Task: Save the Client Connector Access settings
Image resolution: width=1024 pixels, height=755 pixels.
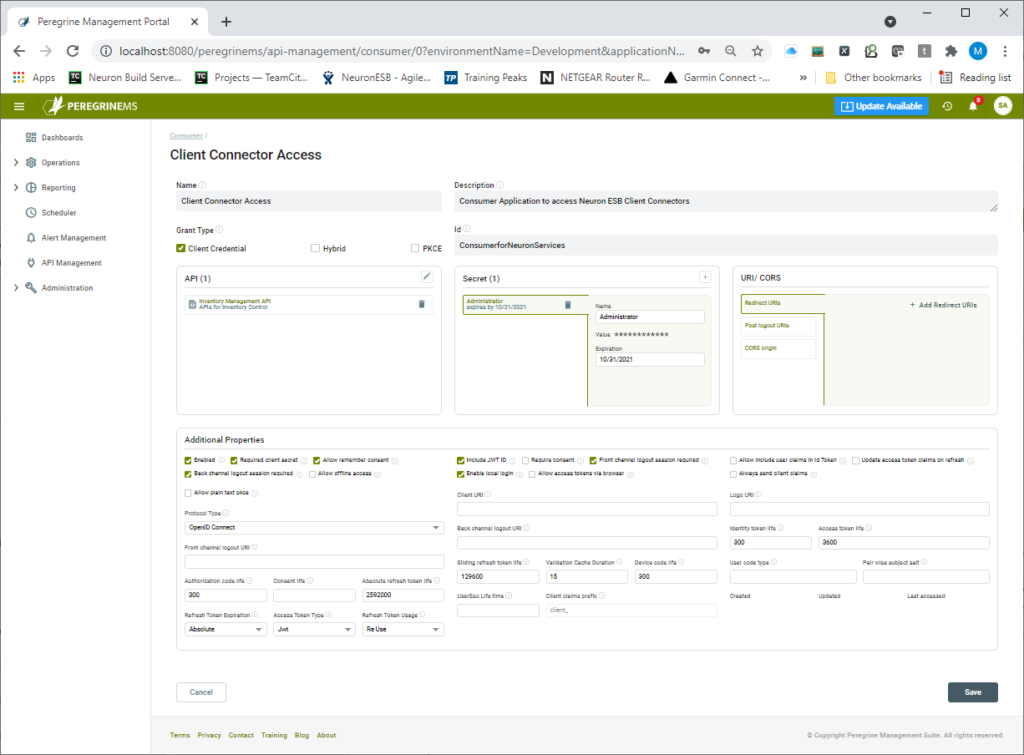Action: click(x=972, y=692)
